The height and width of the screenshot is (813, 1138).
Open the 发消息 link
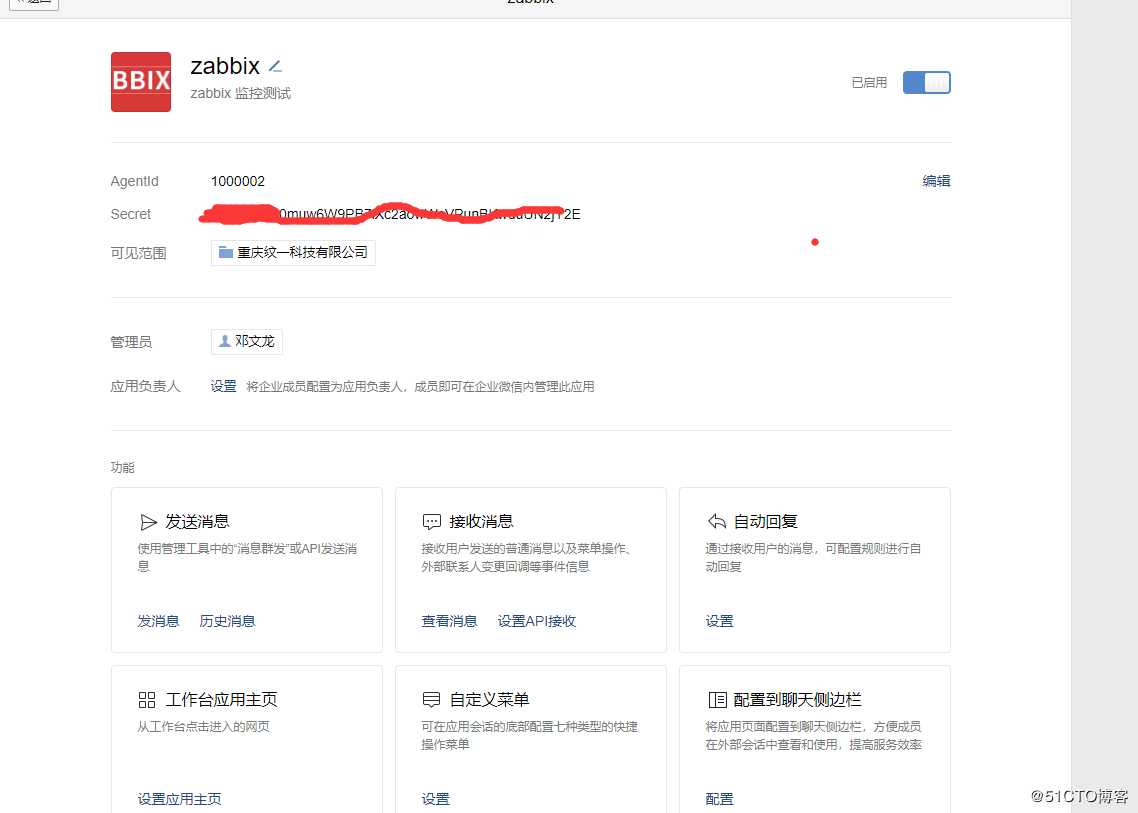pos(158,621)
